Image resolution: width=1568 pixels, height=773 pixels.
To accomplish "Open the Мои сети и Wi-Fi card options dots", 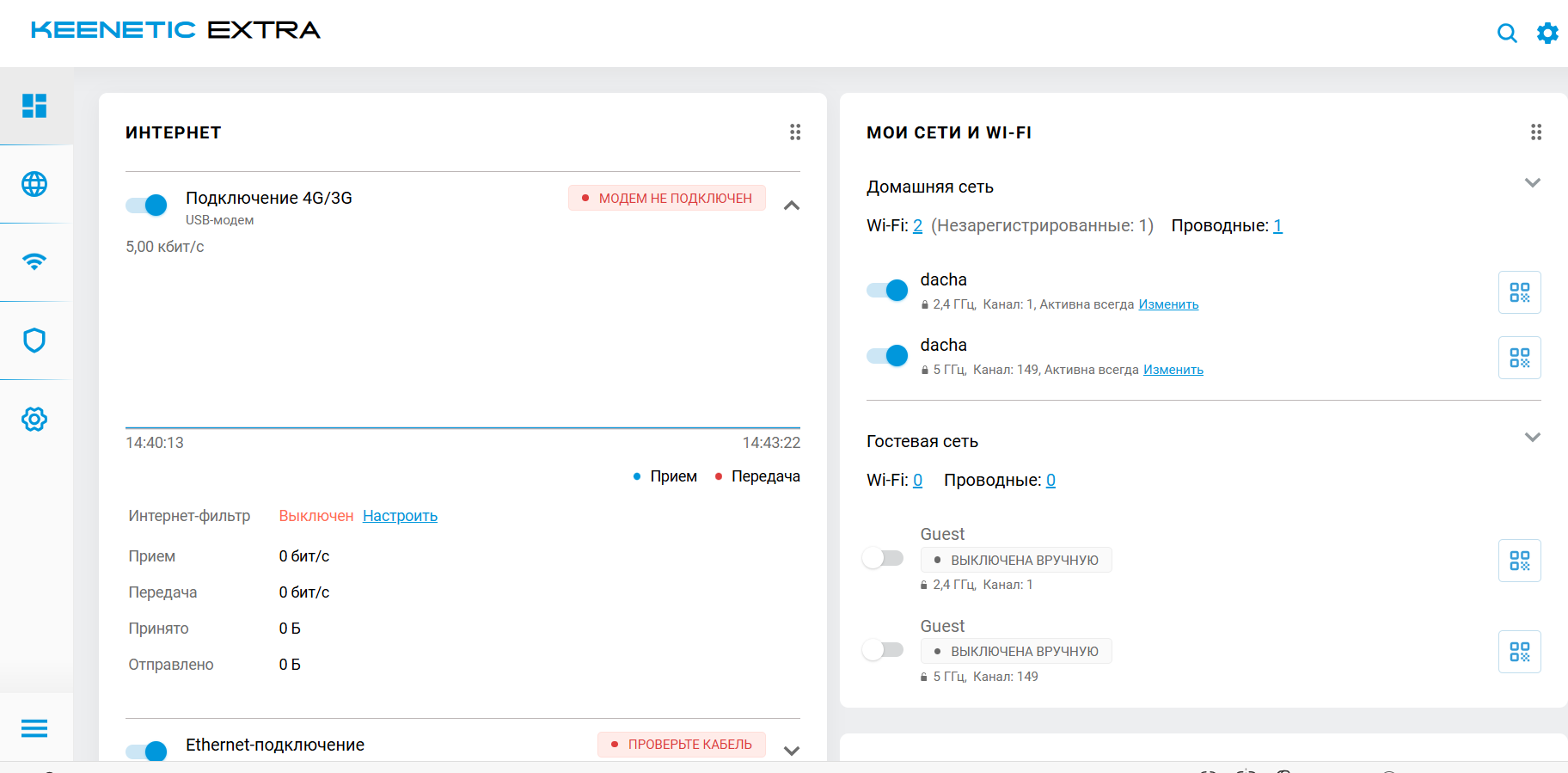I will pyautogui.click(x=1535, y=132).
